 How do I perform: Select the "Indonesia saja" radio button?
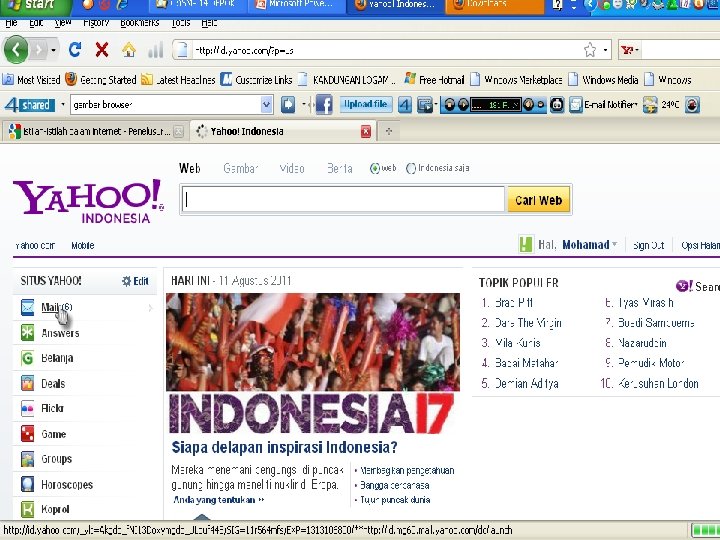point(411,169)
